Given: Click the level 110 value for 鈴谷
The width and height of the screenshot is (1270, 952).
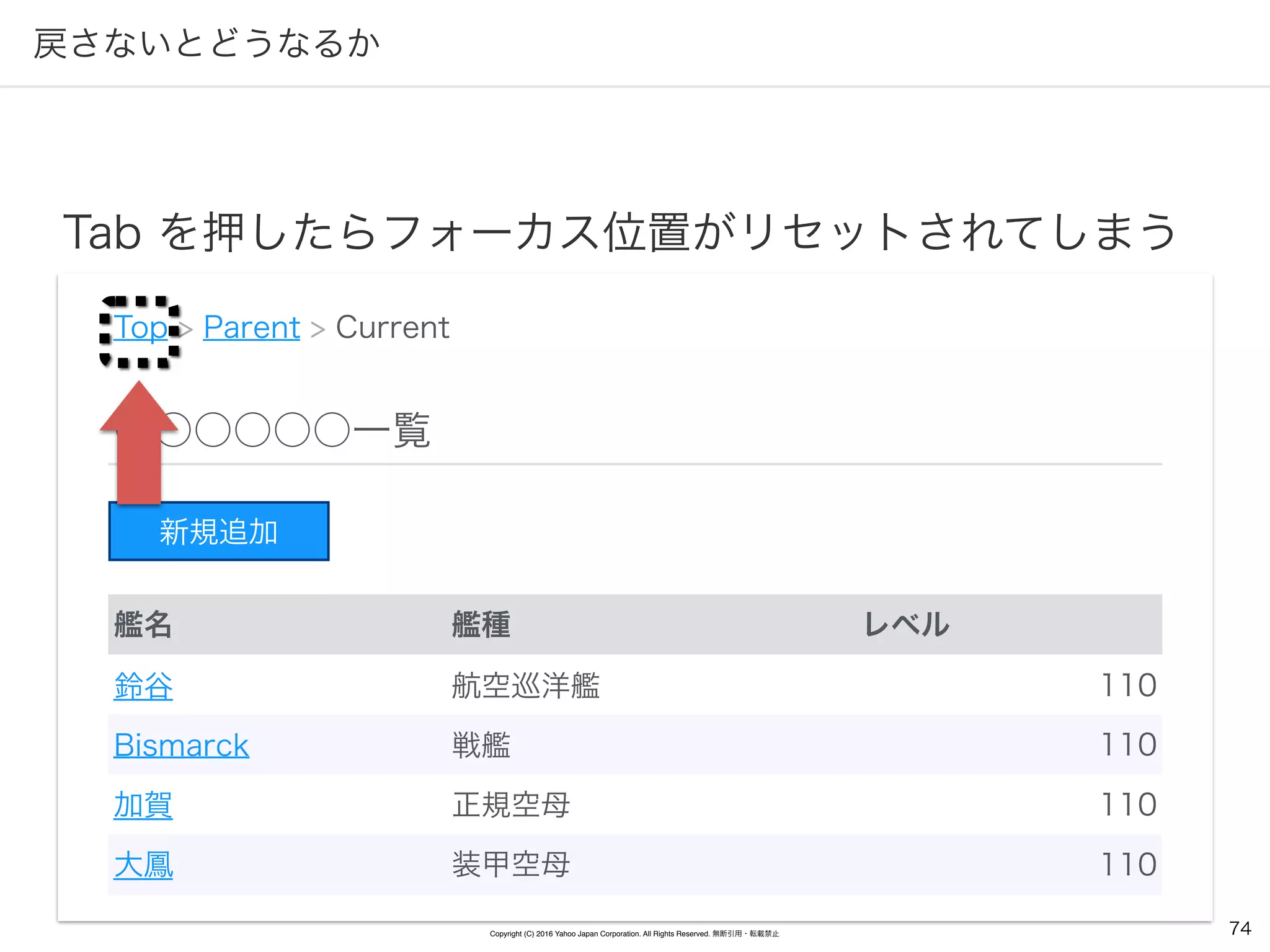Looking at the screenshot, I should 1128,686.
